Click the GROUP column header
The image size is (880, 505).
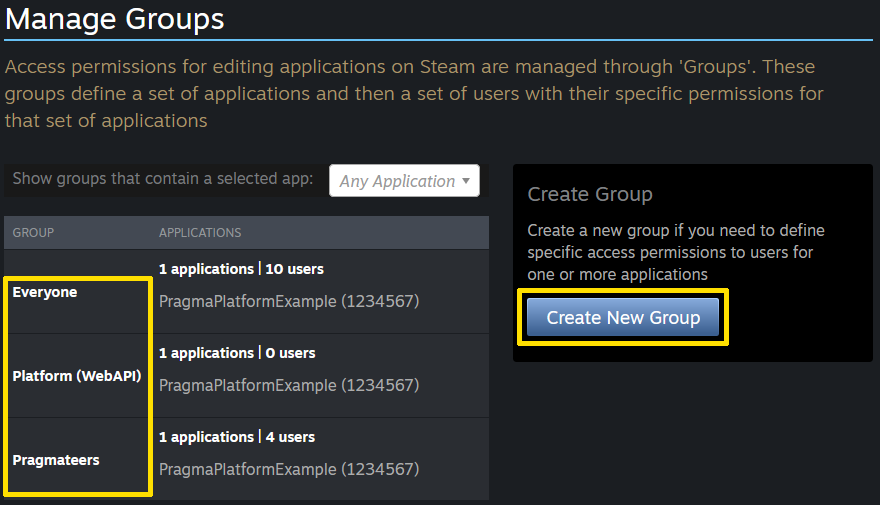(33, 233)
